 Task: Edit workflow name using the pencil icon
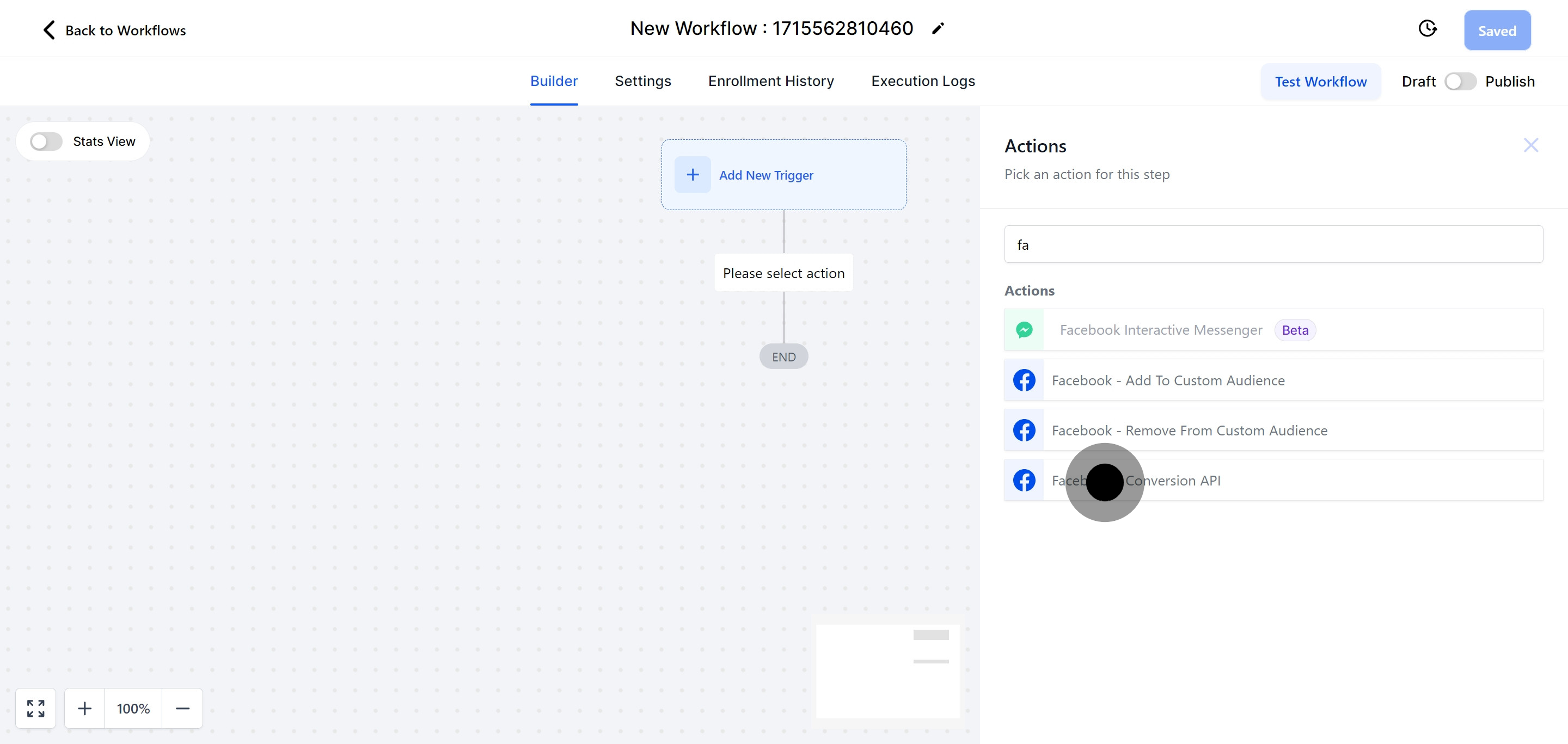coord(938,28)
